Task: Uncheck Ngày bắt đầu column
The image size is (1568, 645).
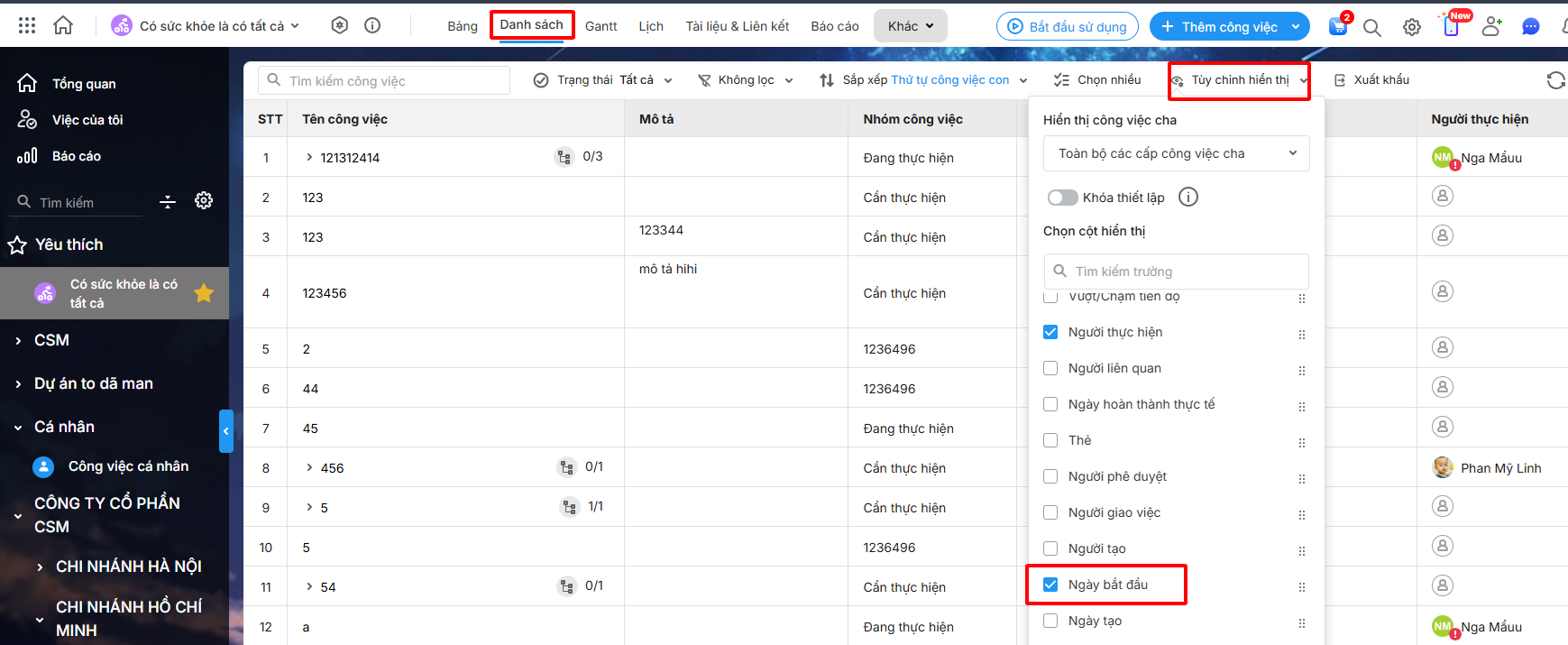Action: coord(1050,585)
